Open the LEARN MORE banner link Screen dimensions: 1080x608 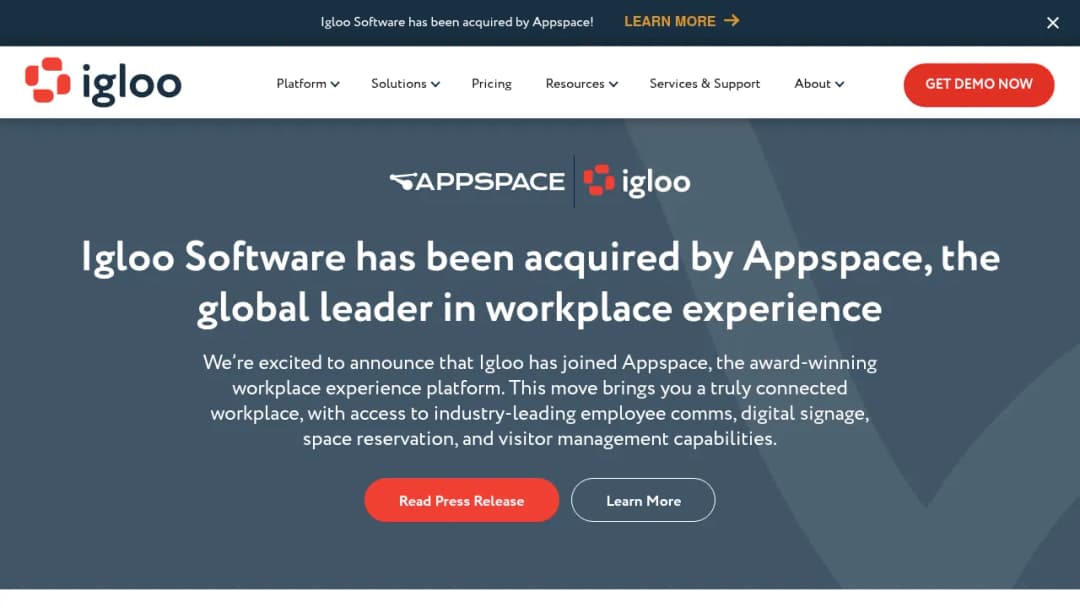click(x=681, y=21)
